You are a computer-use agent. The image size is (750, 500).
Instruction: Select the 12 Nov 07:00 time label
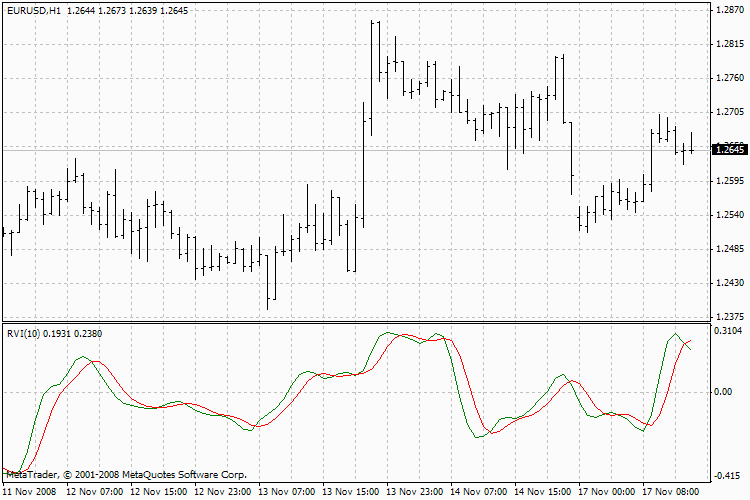(95, 491)
